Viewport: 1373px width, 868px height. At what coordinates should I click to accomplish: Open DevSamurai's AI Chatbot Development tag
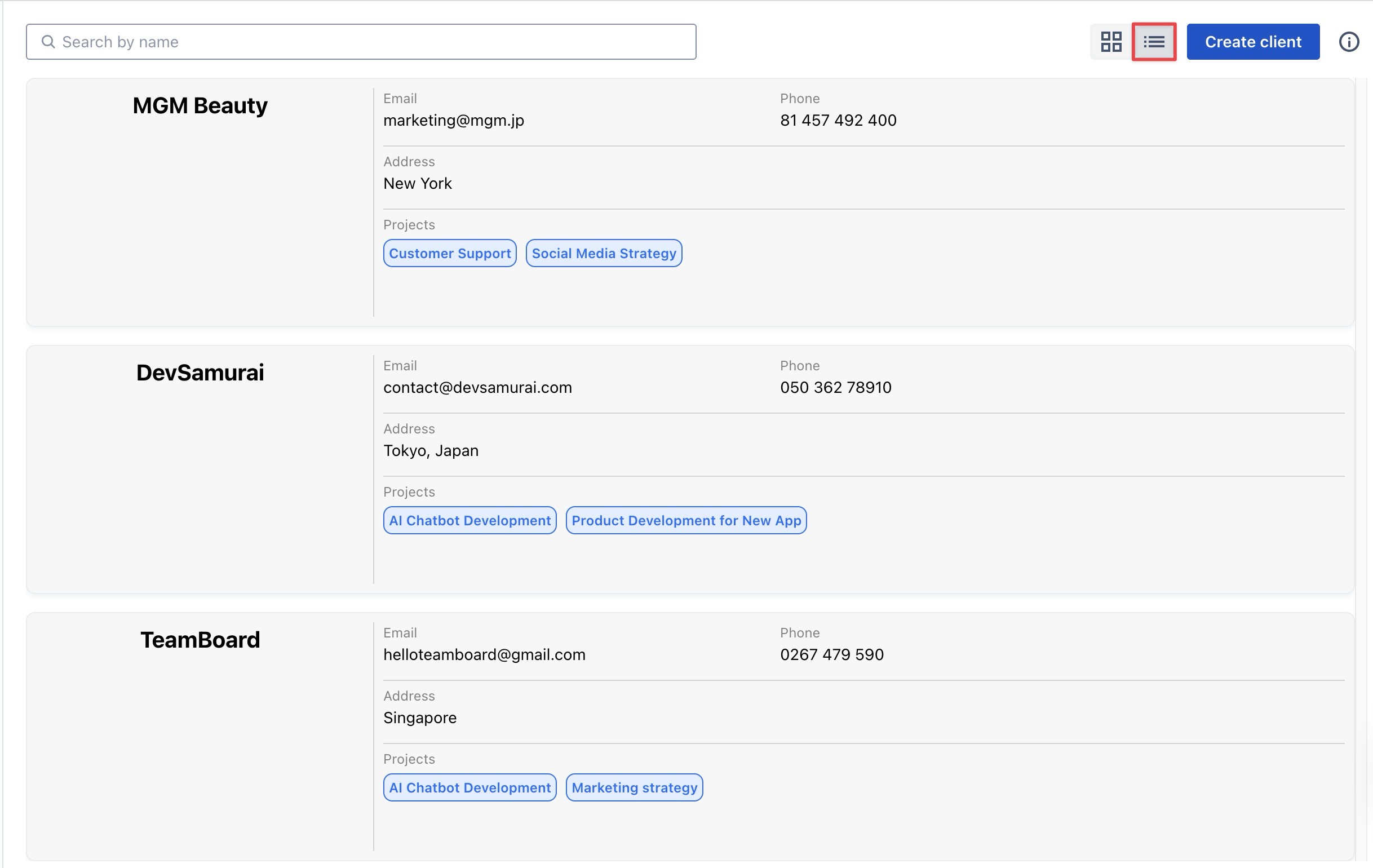(470, 520)
